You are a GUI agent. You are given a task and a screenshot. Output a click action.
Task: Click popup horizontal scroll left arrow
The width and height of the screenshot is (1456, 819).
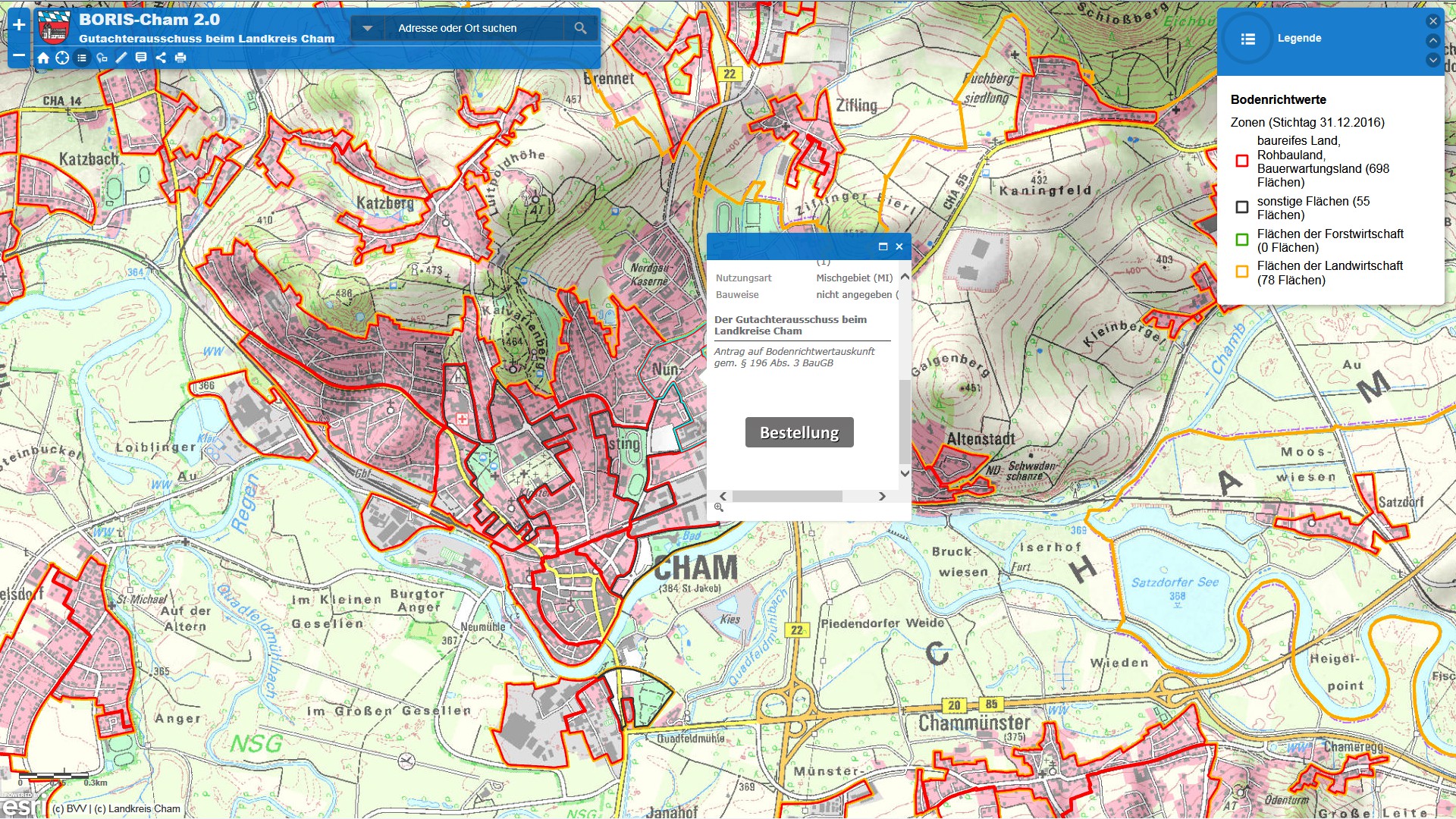[x=723, y=496]
